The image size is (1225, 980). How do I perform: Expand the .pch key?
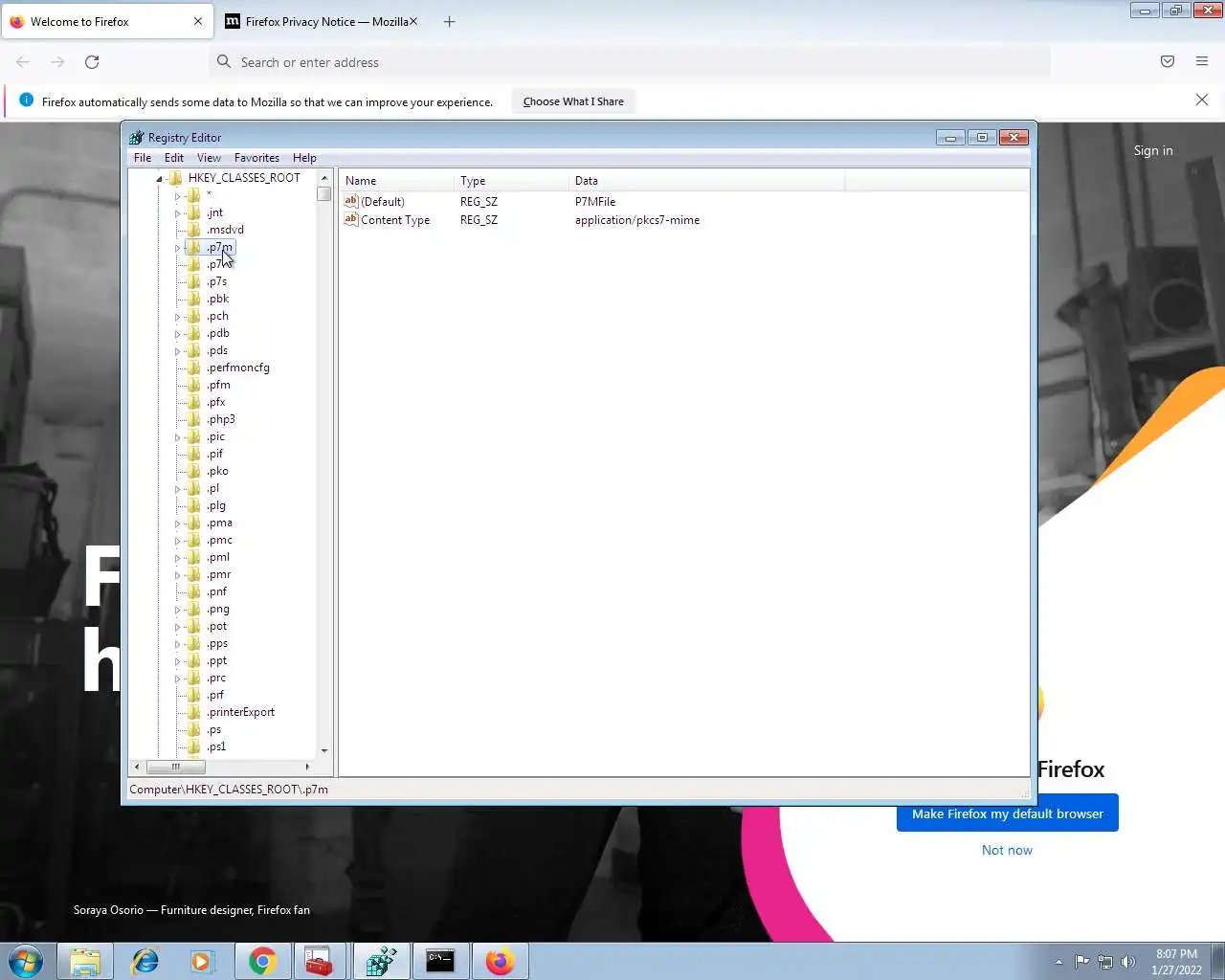click(x=177, y=316)
